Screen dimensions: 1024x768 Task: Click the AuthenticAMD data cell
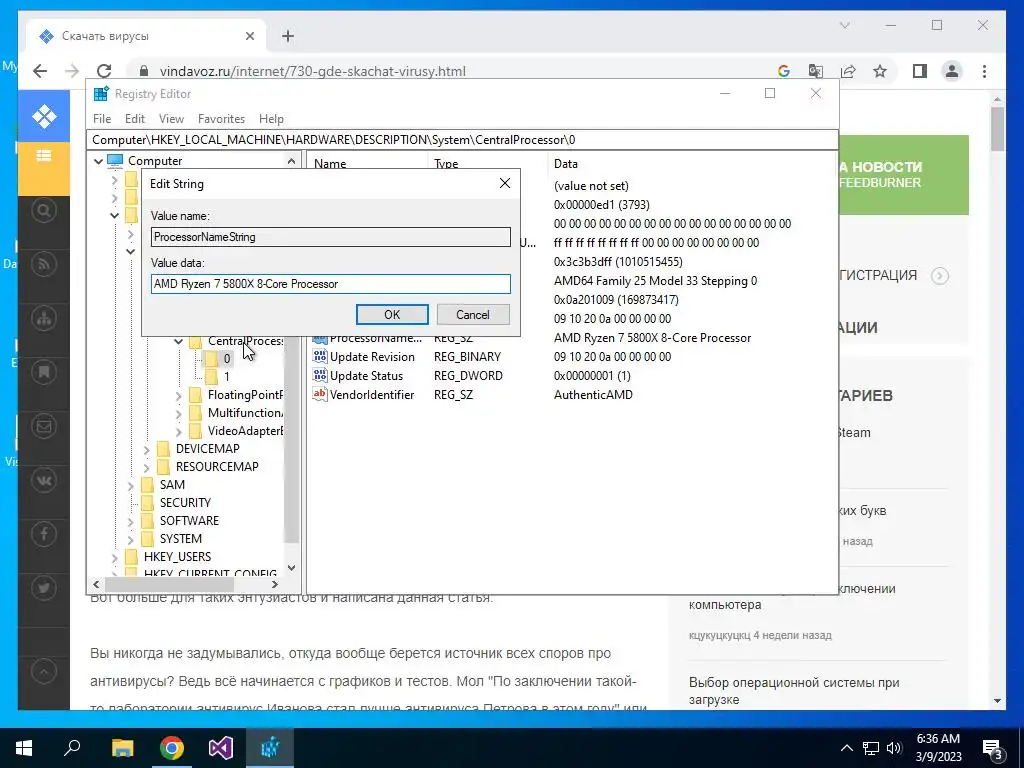[593, 394]
